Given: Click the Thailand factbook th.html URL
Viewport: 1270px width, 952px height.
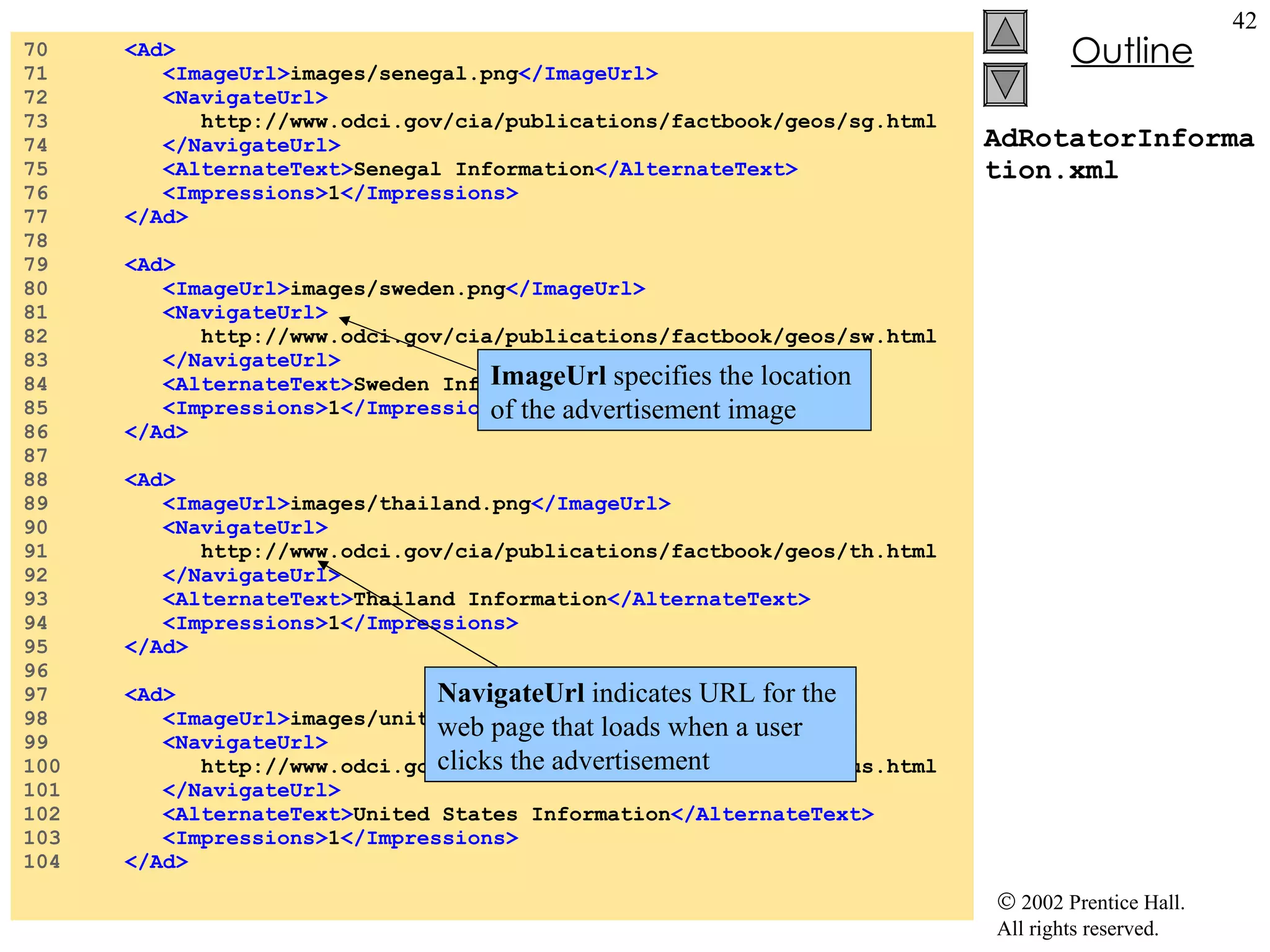Looking at the screenshot, I should coord(567,552).
